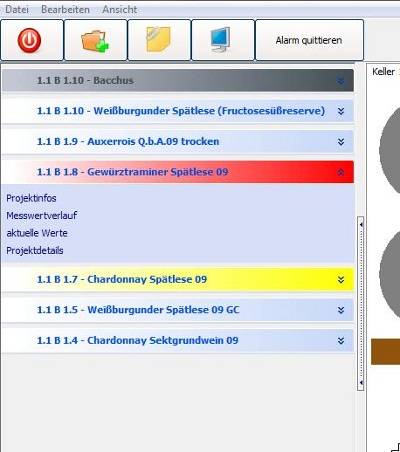
Task: Collapse the Gewürztraminer Spätlese 09 chevron
Action: tap(341, 172)
